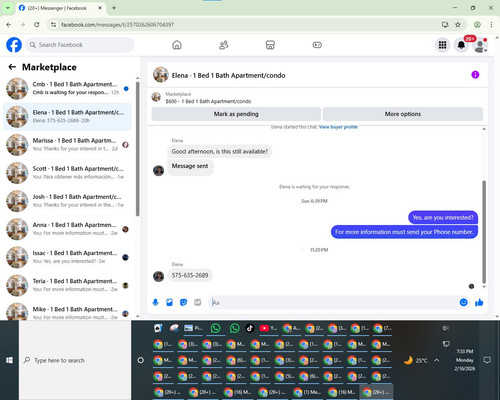
Task: Open the Anna conversation
Action: coord(68,229)
